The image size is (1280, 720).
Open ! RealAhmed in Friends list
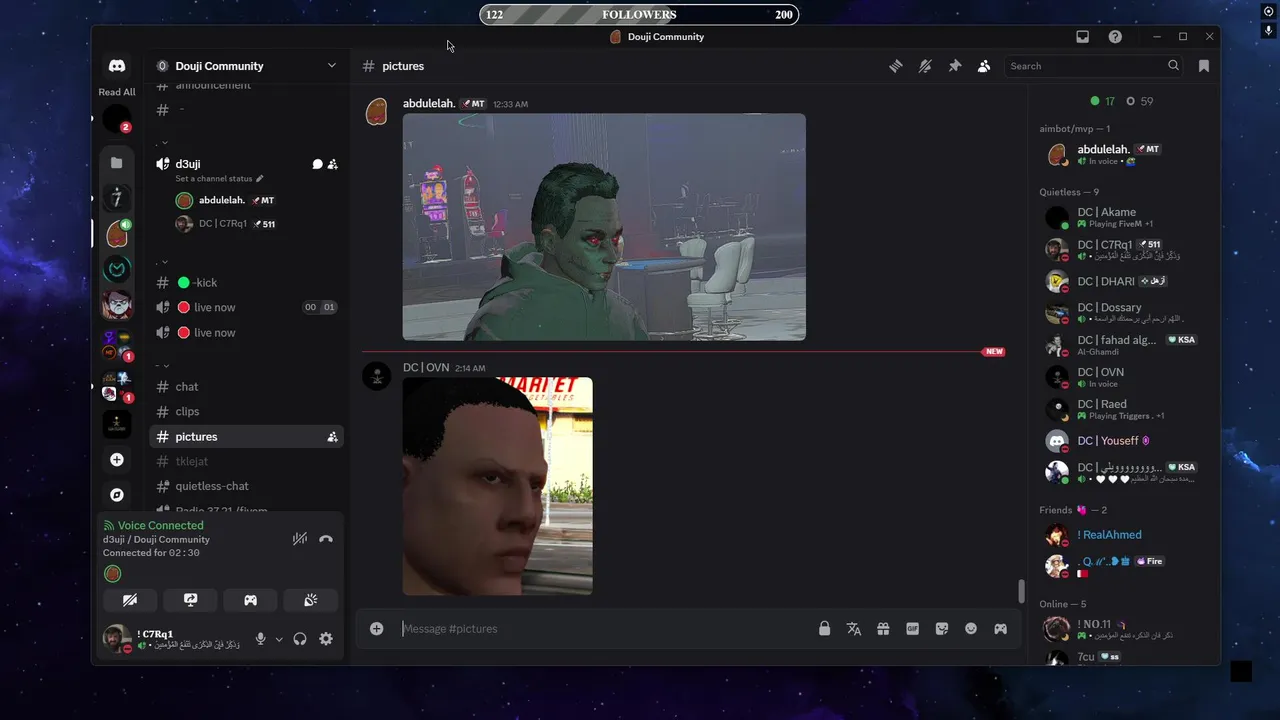pos(1120,535)
